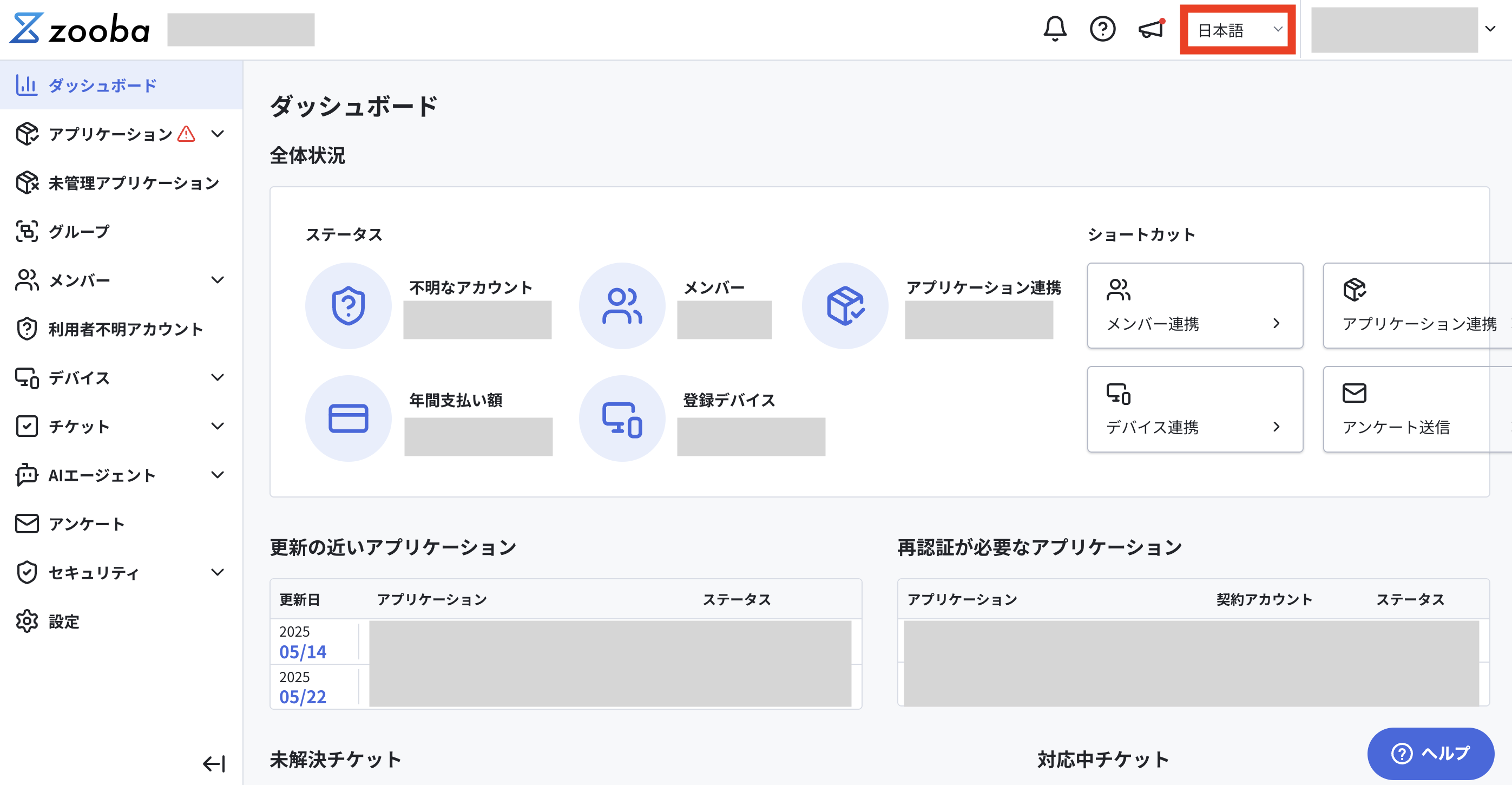Click the 05/22 update date
This screenshot has width=1512, height=785.
click(x=303, y=697)
